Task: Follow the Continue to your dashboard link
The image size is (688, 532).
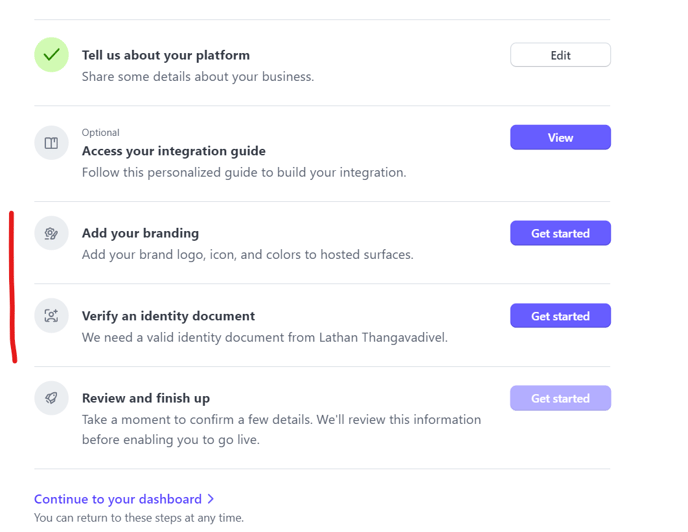Action: click(118, 499)
